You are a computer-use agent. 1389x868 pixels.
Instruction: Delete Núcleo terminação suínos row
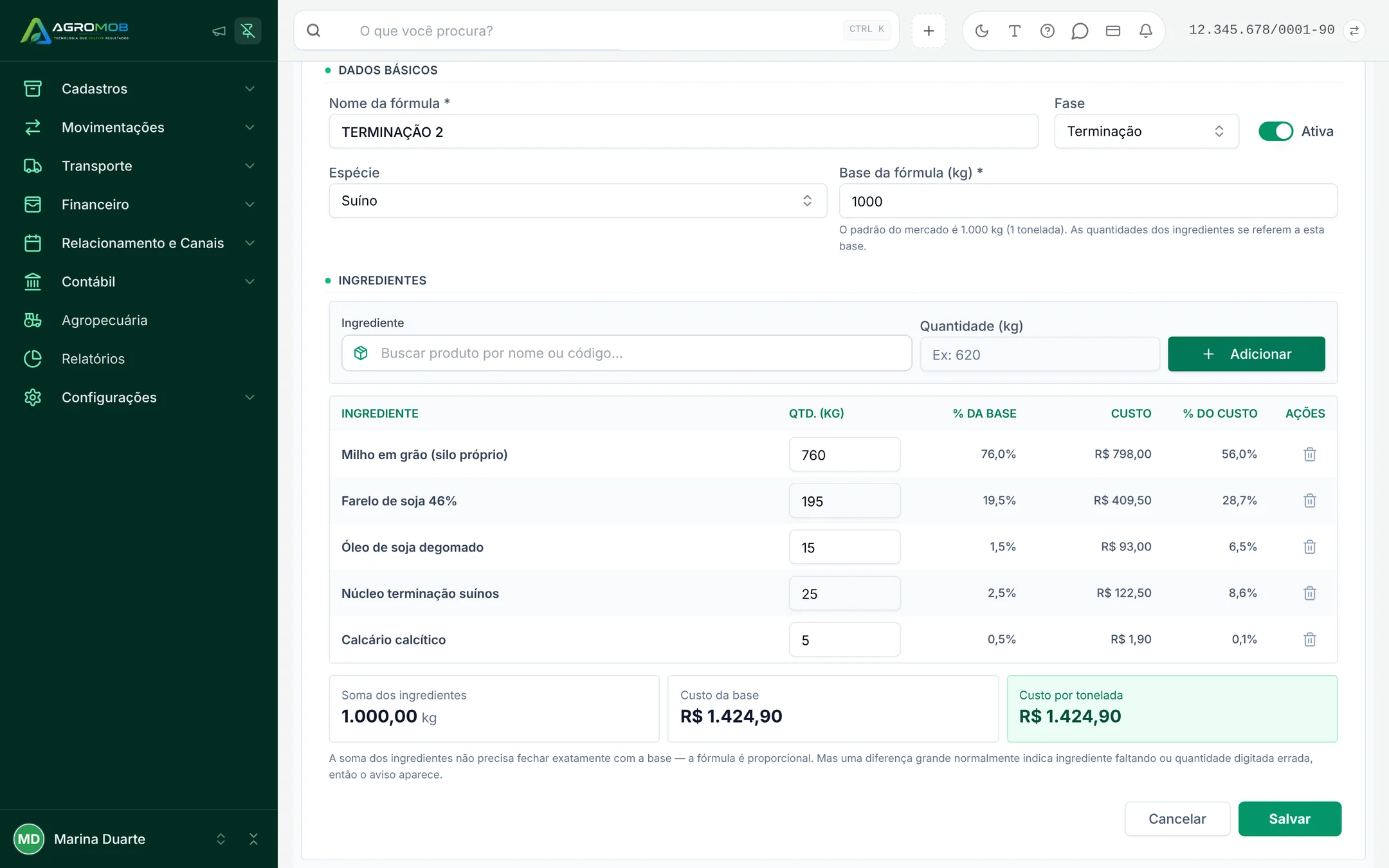(1309, 593)
